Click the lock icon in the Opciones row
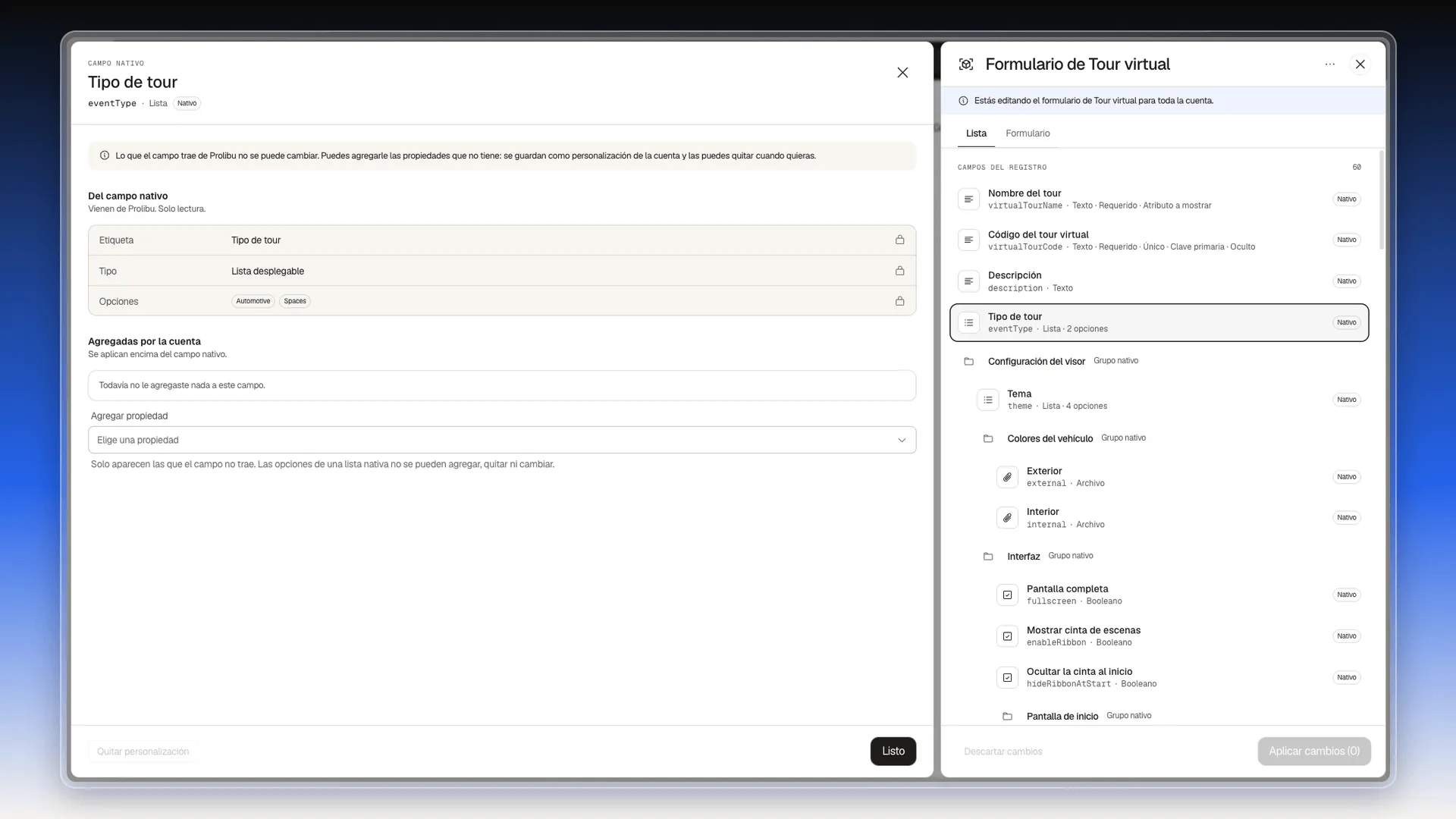The image size is (1456, 819). tap(899, 301)
